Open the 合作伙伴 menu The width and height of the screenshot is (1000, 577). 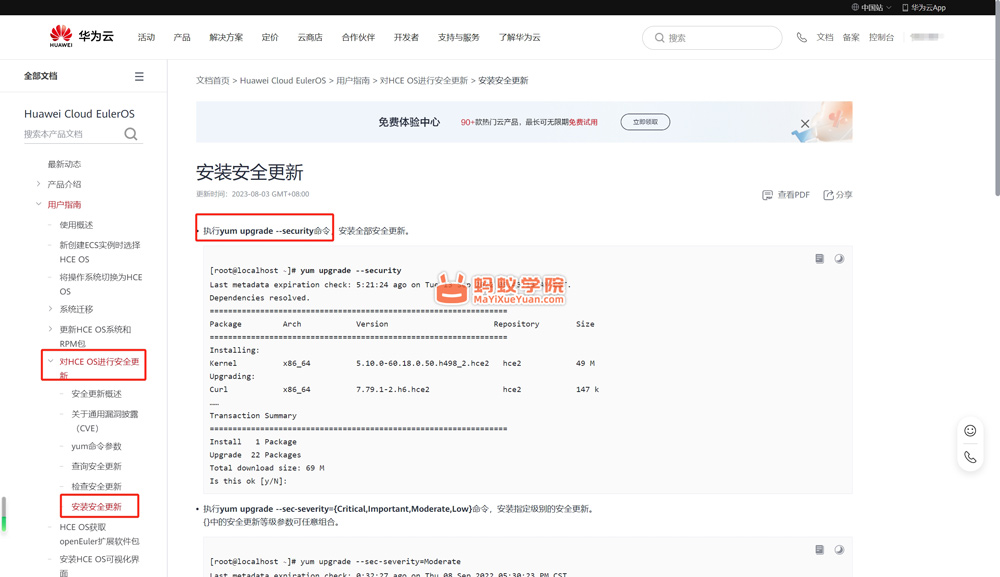pos(358,38)
